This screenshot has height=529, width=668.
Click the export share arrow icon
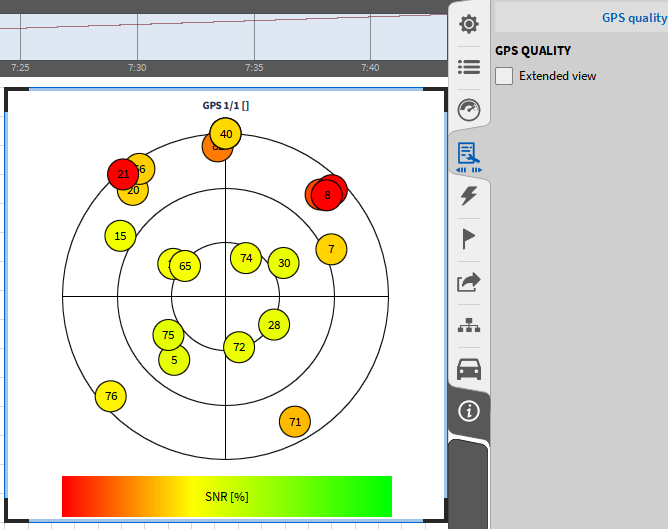pyautogui.click(x=468, y=283)
